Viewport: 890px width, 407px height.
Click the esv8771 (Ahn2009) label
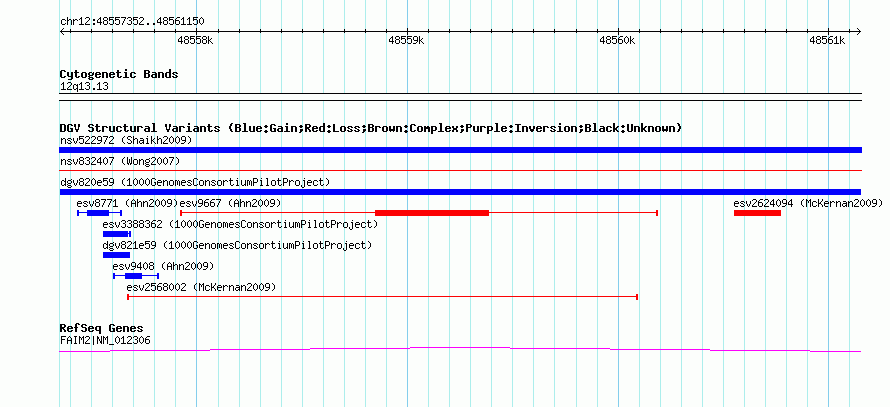pyautogui.click(x=127, y=203)
